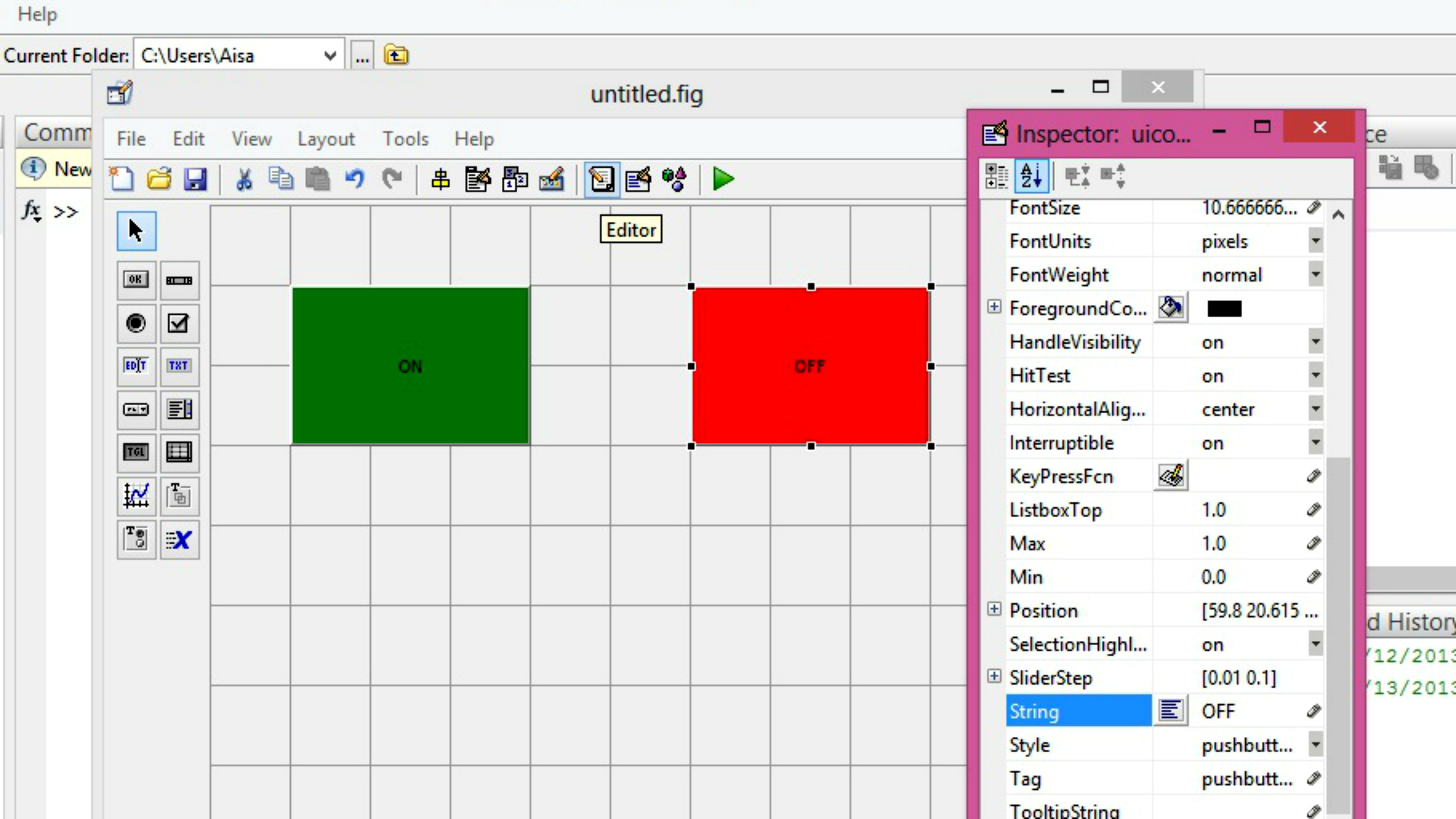This screenshot has height=819, width=1456.
Task: Open the Menu Editor tool
Action: coord(478,179)
